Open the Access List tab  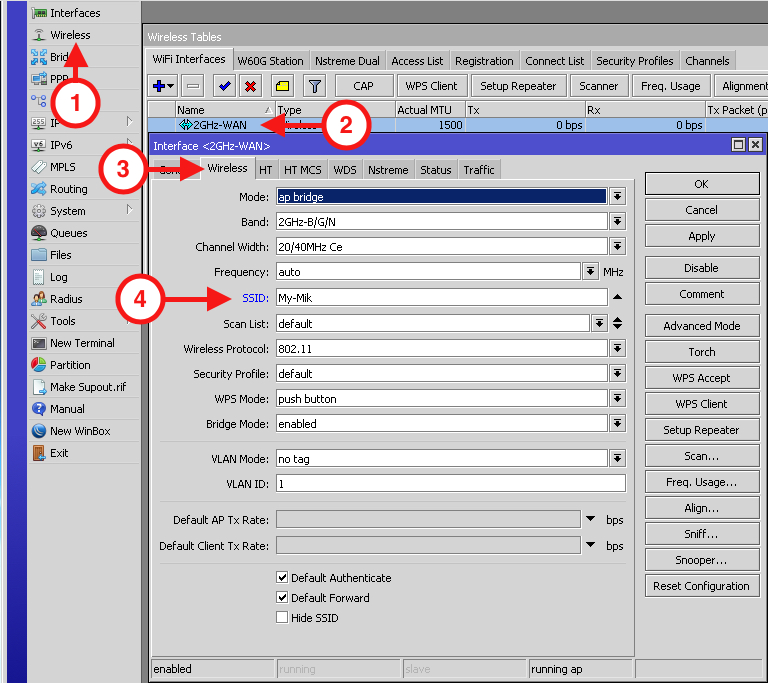tap(417, 61)
